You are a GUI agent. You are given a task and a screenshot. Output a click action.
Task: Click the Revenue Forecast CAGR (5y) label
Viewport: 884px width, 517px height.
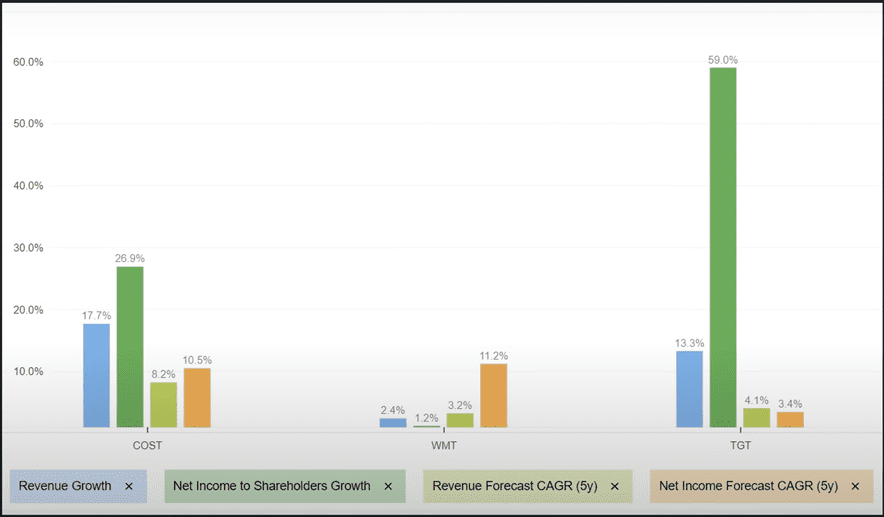tap(515, 486)
